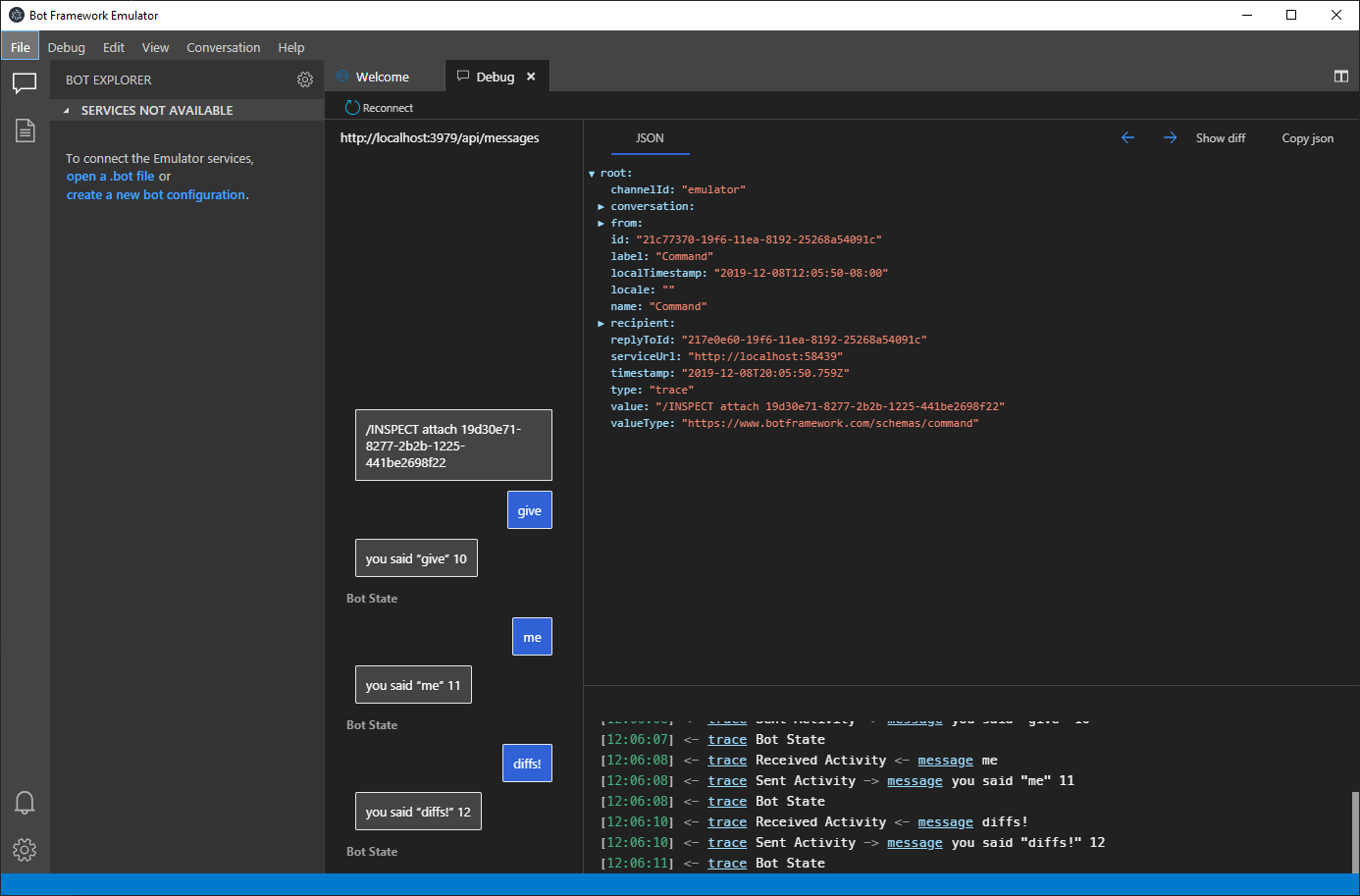Open the Conversation menu
Viewport: 1360px width, 896px height.
tap(224, 47)
